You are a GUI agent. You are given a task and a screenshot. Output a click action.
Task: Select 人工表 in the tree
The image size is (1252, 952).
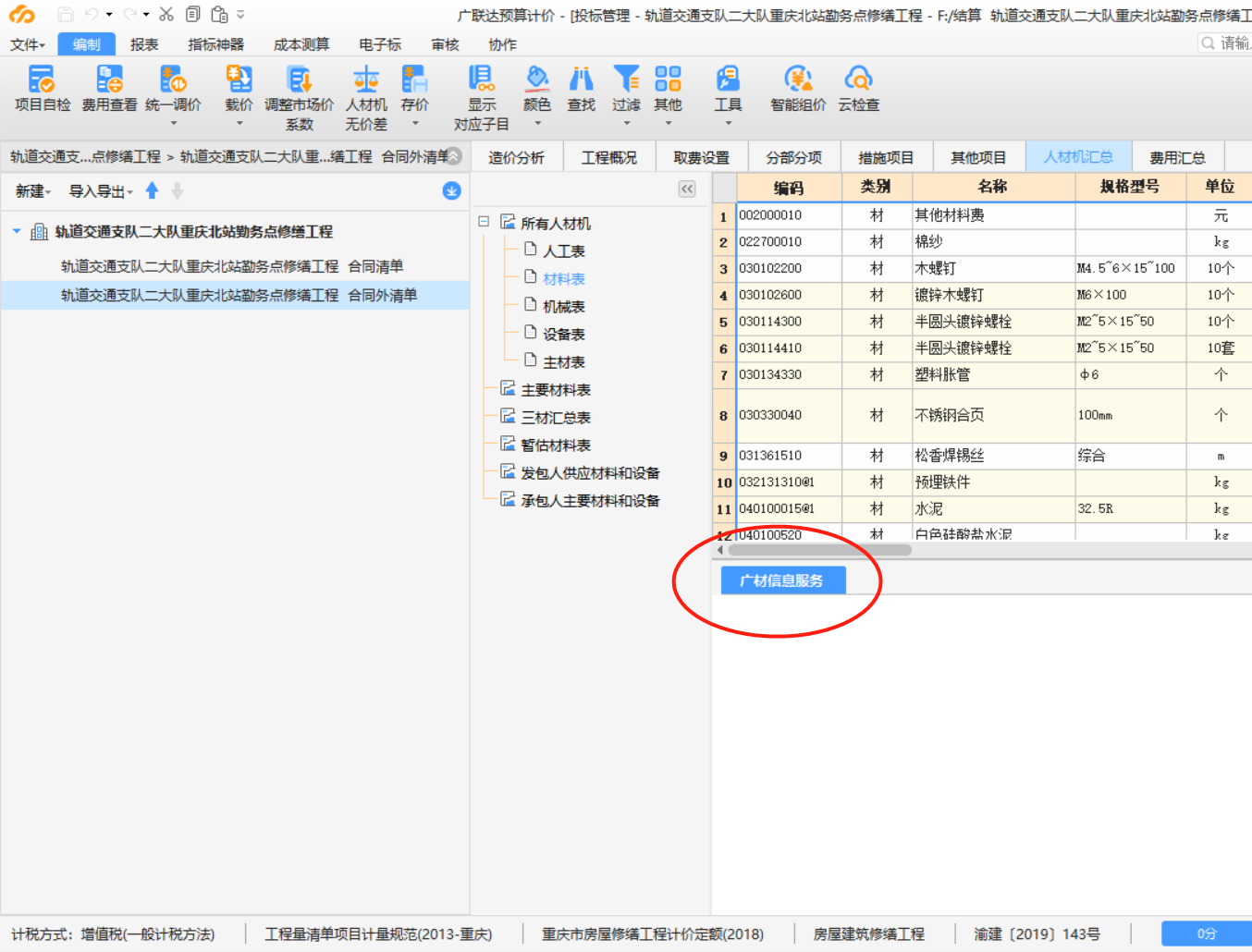coord(564,250)
